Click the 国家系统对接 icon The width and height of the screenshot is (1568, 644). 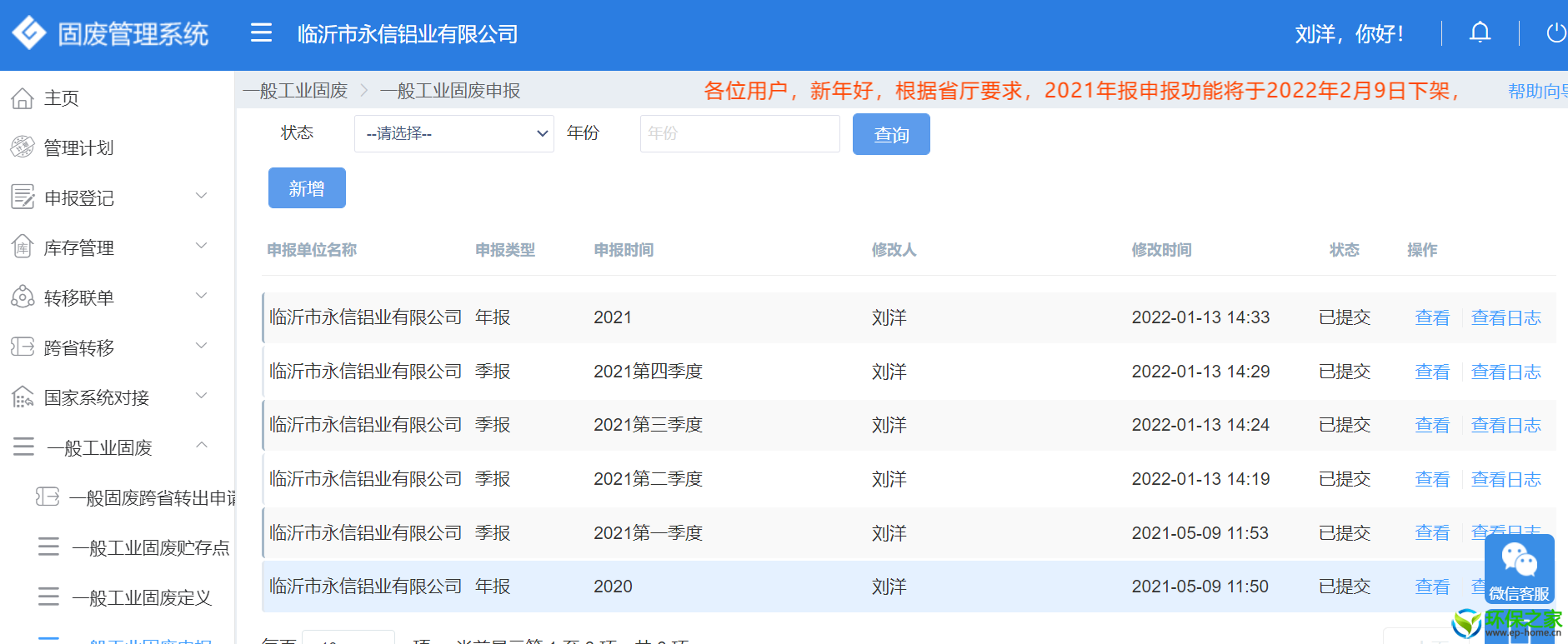23,397
